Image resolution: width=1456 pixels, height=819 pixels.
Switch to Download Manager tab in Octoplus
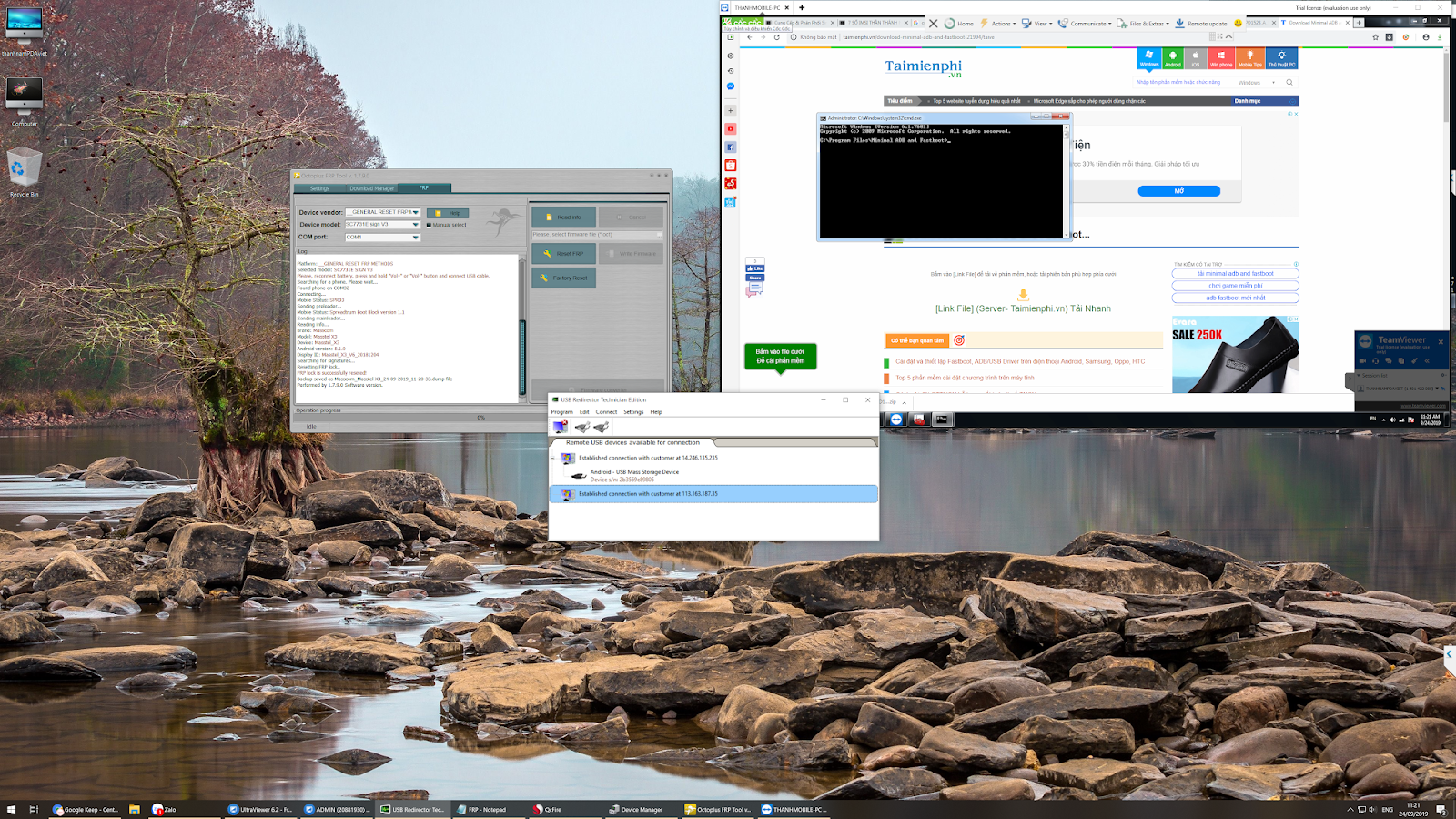[372, 188]
